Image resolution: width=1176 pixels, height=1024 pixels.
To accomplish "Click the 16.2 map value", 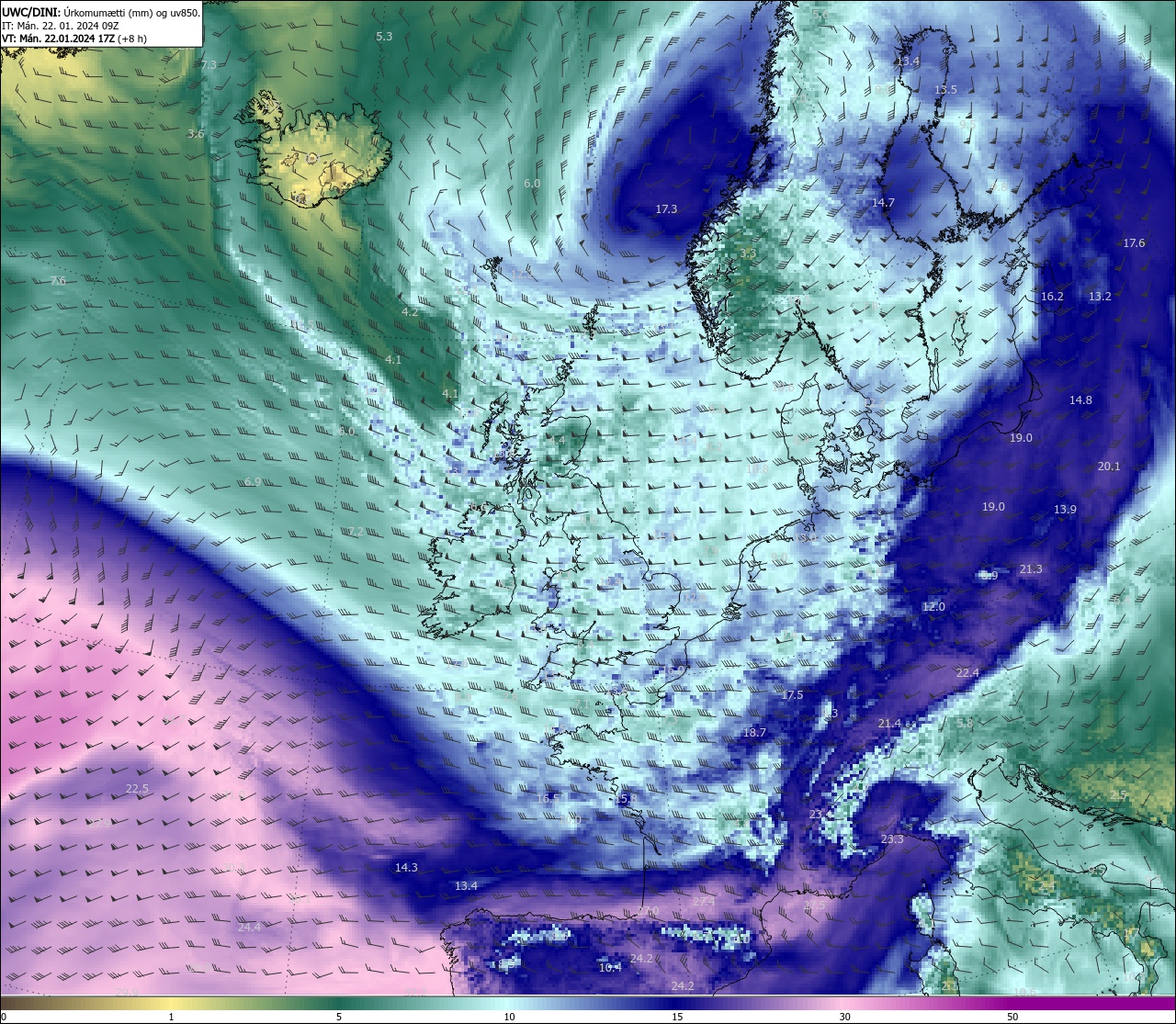I will pyautogui.click(x=1052, y=297).
